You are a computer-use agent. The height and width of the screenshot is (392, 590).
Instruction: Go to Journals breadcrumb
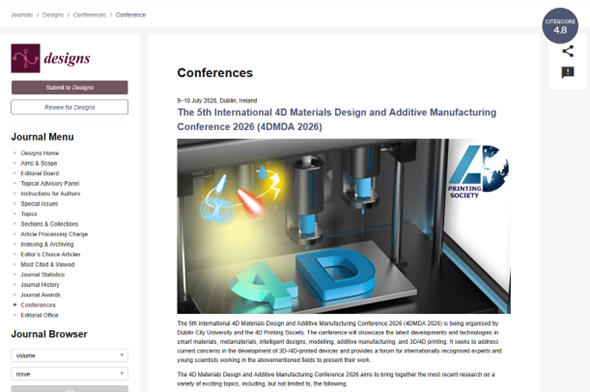tap(22, 15)
